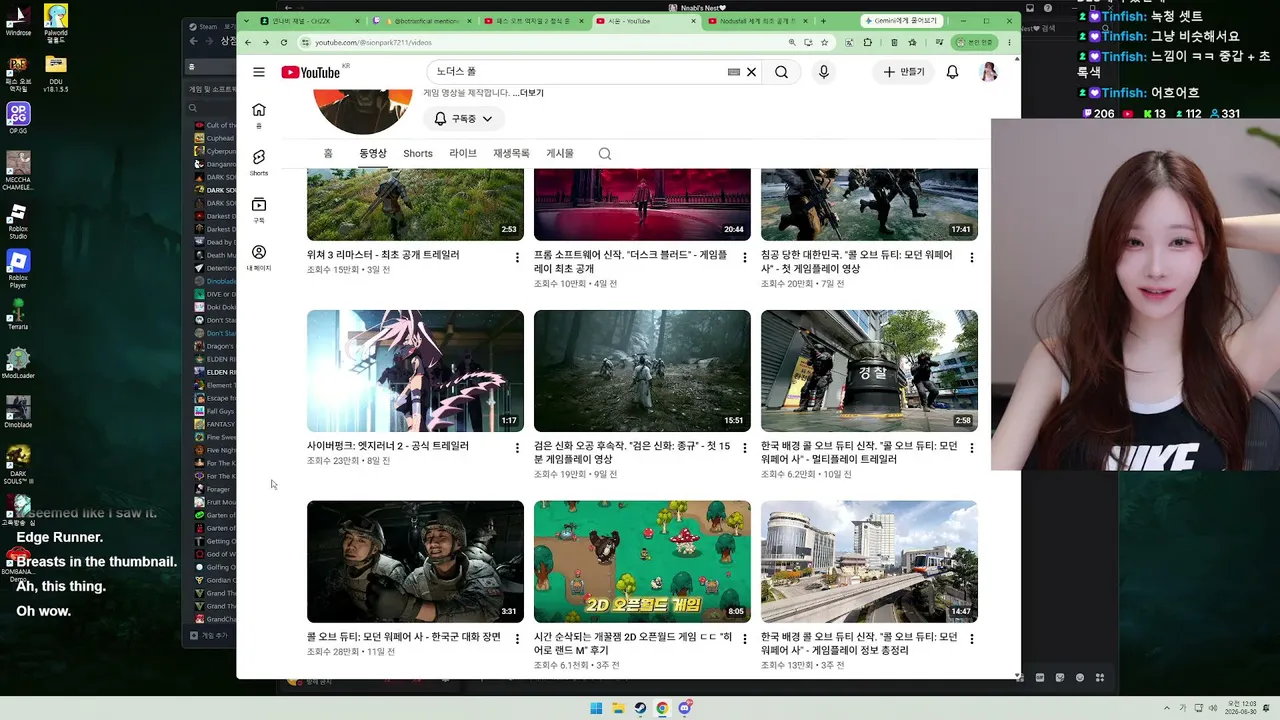Viewport: 1280px width, 720px height.
Task: Open Subscriptions in the YouTube mini sidebar
Action: [x=259, y=210]
